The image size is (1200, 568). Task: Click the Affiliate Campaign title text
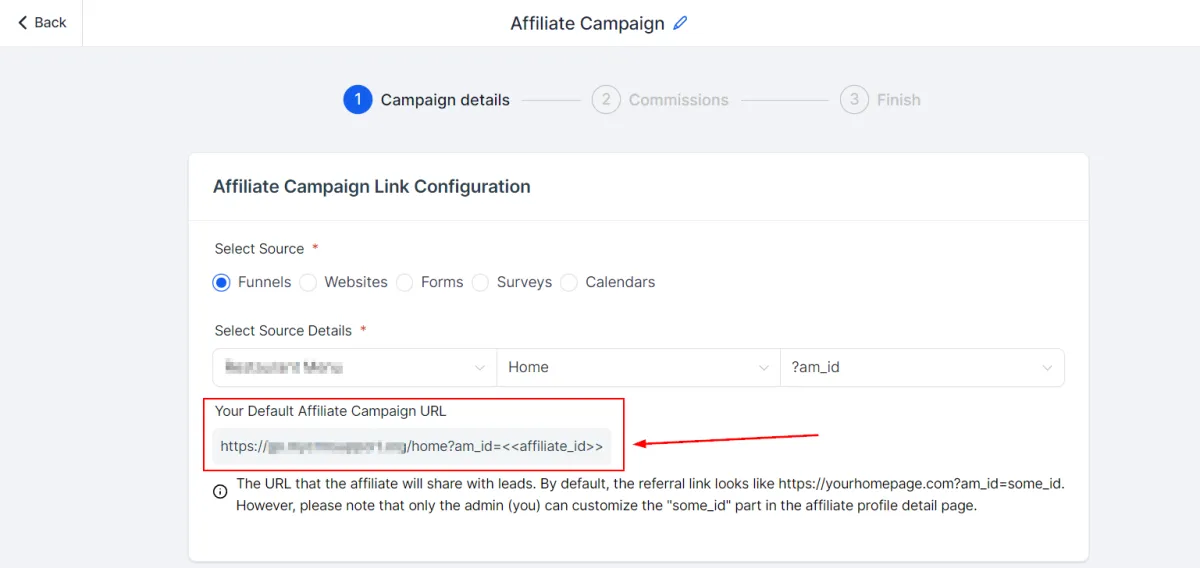coord(587,23)
